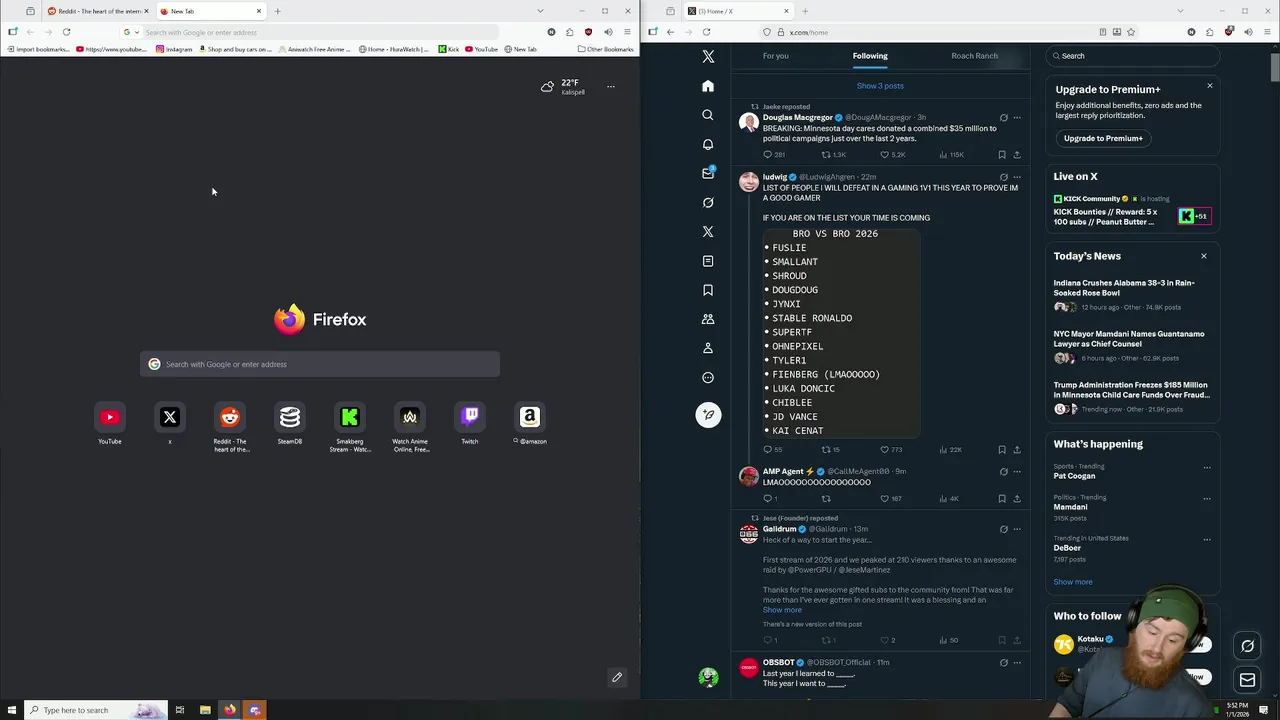1280x720 pixels.
Task: Open more options for Galidrum post
Action: point(1017,529)
